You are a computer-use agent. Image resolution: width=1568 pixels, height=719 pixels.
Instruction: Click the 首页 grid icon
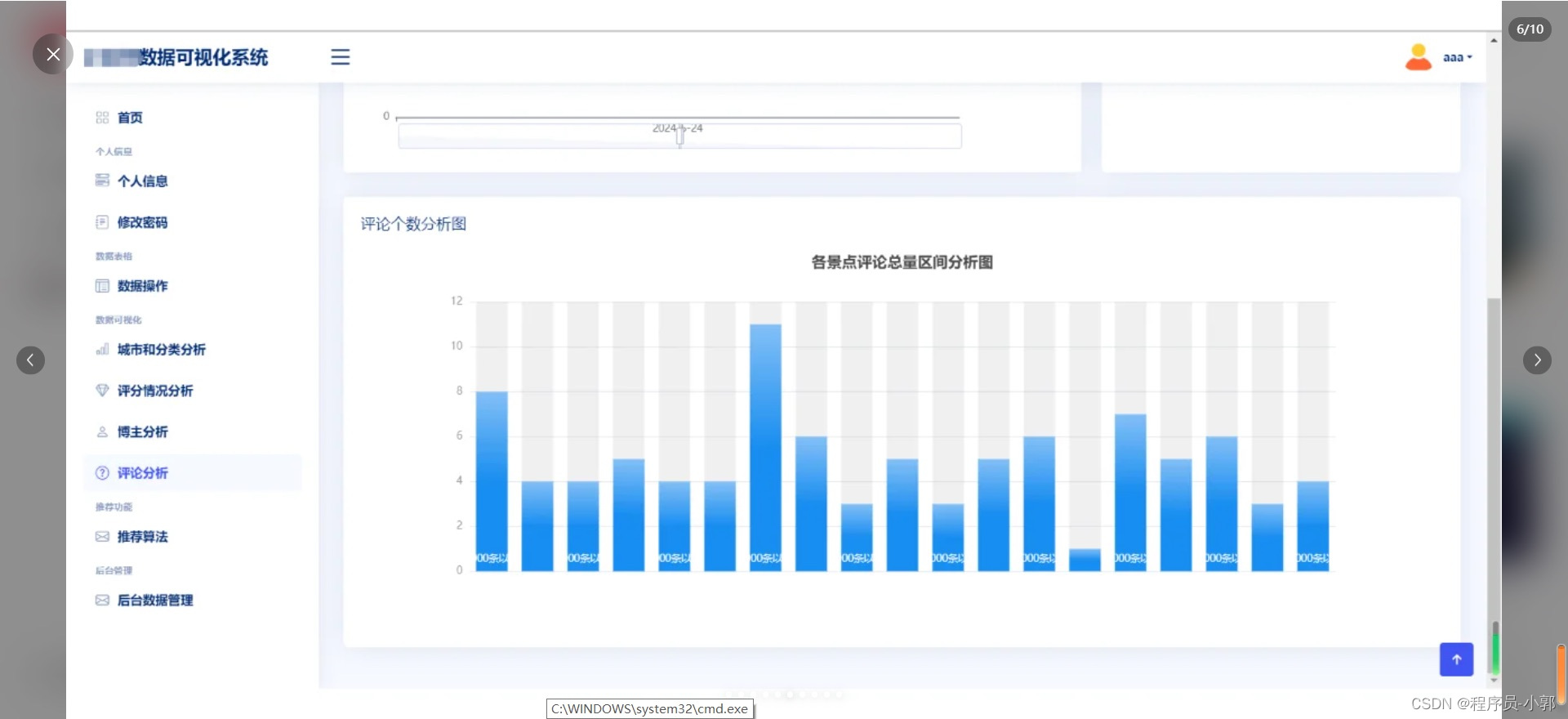(x=102, y=118)
